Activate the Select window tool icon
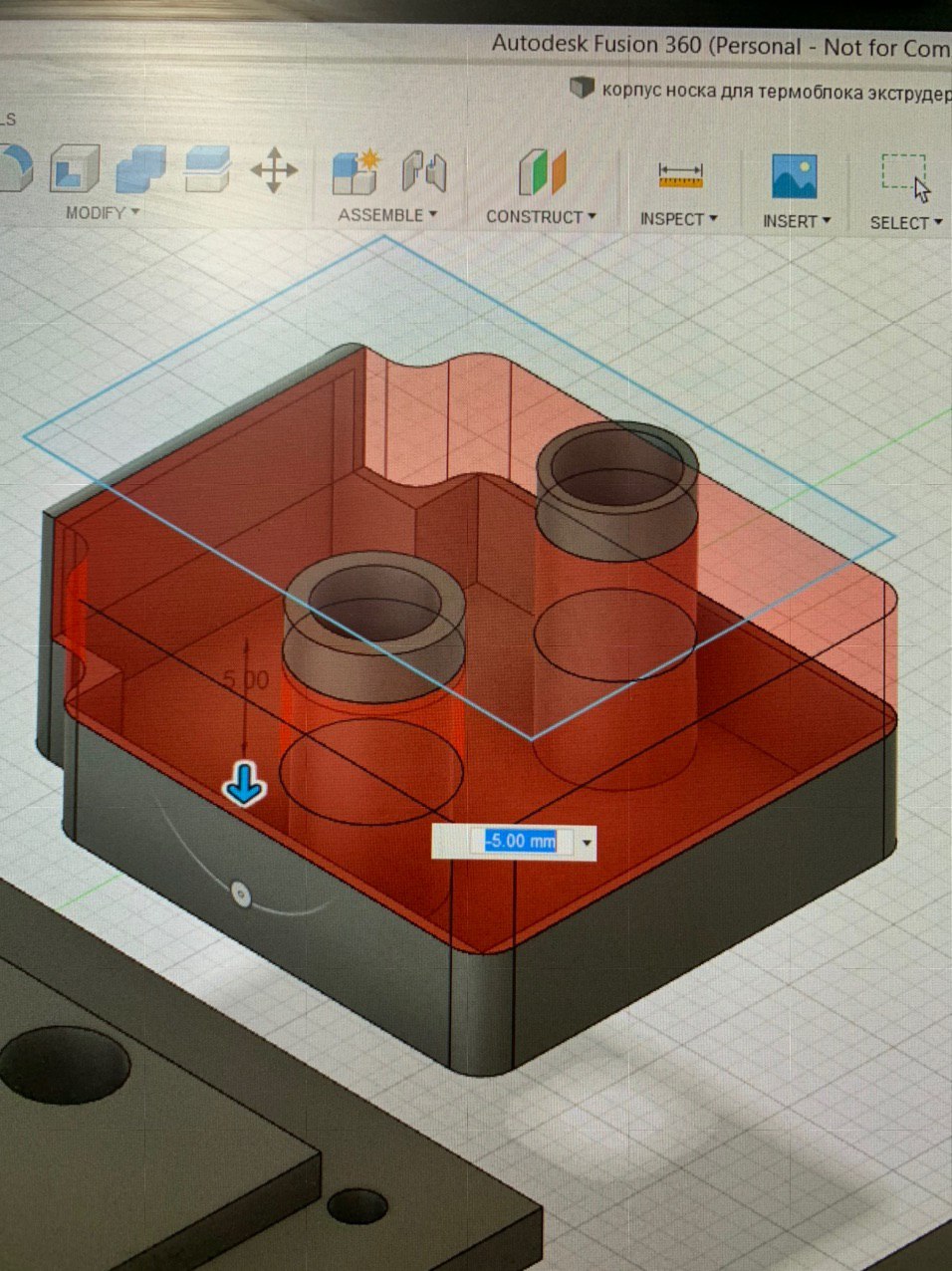 906,177
